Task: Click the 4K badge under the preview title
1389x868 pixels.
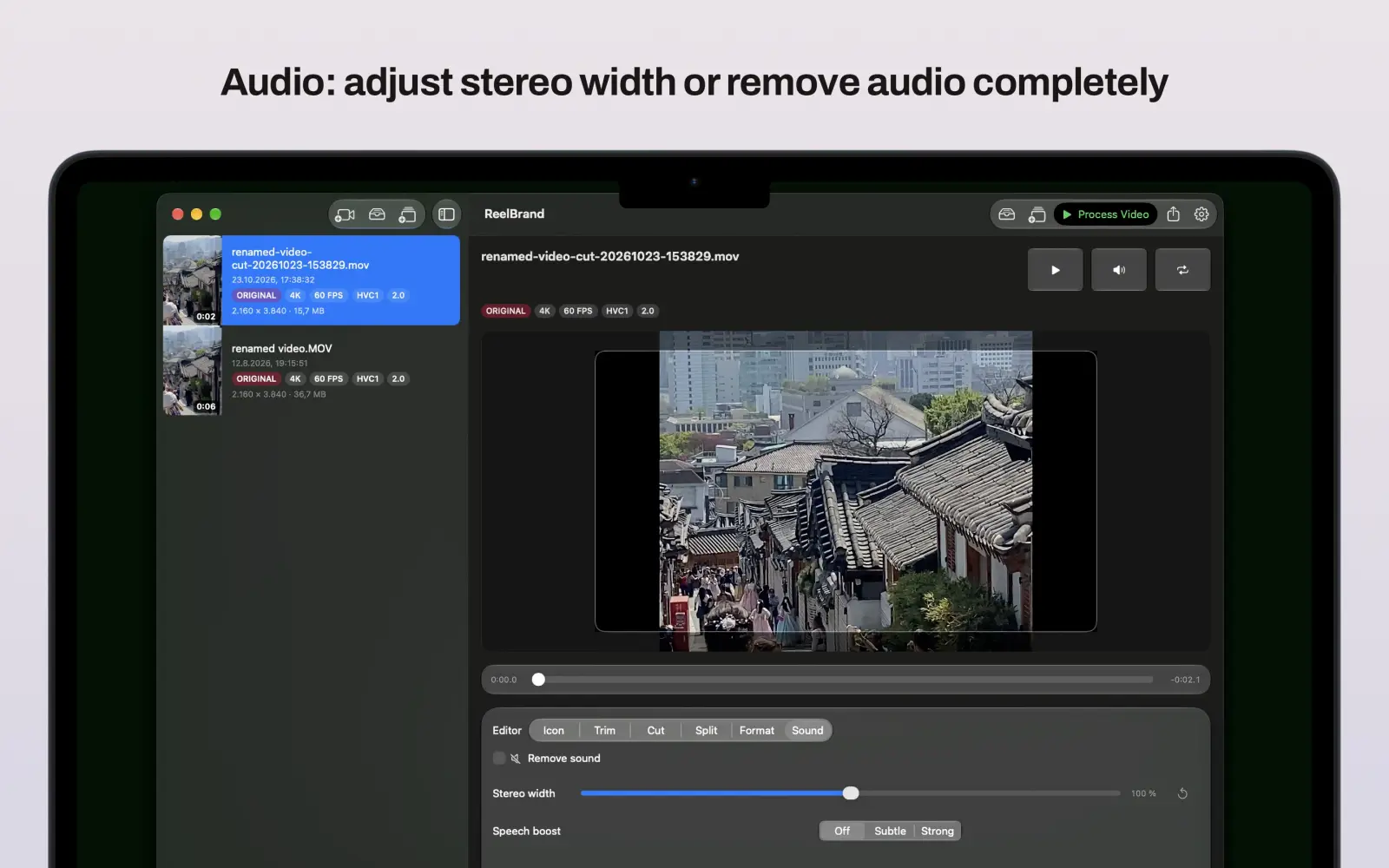Action: 544,311
